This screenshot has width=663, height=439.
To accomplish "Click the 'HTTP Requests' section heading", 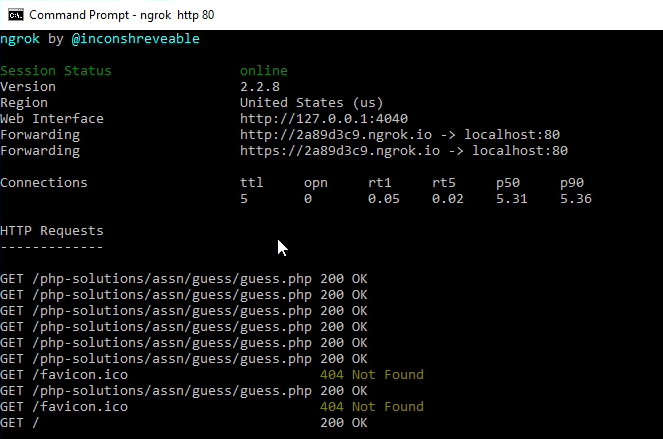I will pyautogui.click(x=52, y=231).
